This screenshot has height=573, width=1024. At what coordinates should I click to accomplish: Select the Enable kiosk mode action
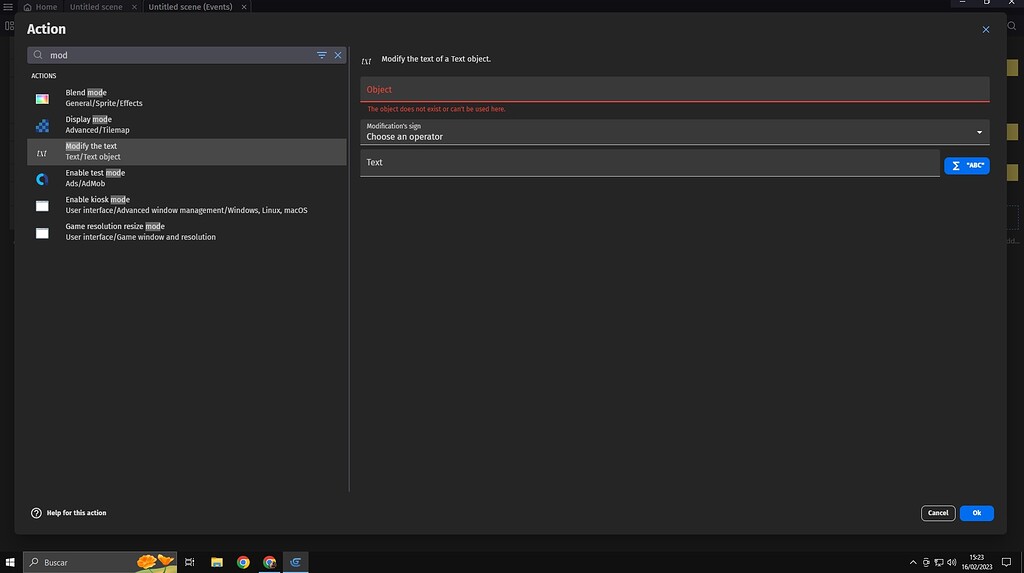[x=187, y=205]
